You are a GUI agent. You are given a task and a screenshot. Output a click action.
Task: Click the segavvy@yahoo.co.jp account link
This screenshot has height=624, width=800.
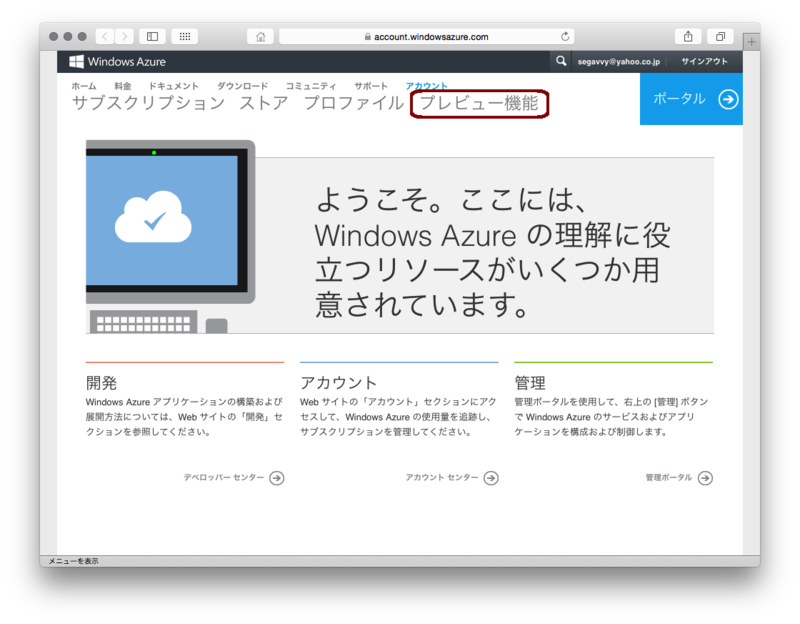coord(618,61)
